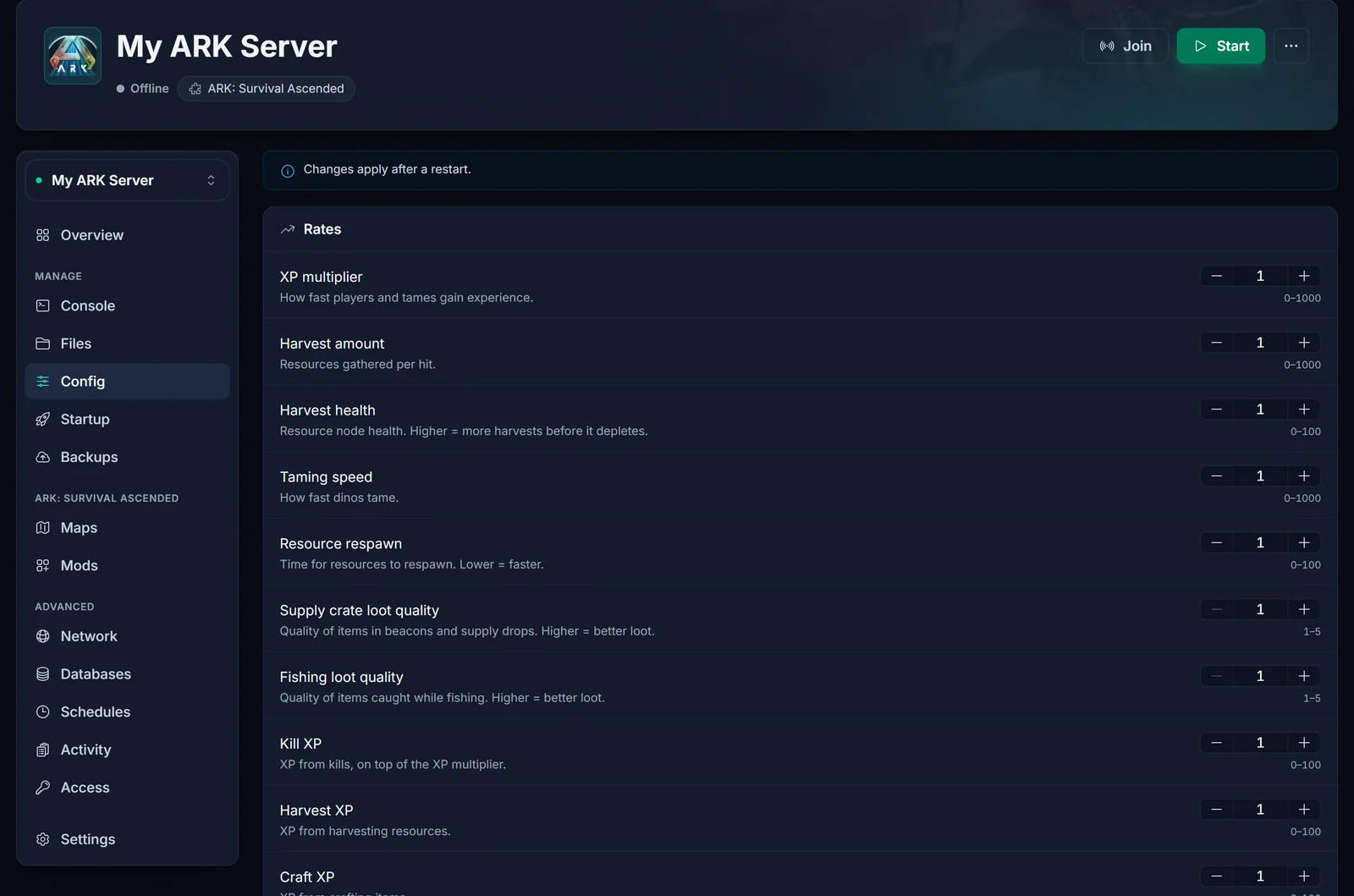The image size is (1354, 896).
Task: Decrease the Harvest health value
Action: coord(1217,410)
